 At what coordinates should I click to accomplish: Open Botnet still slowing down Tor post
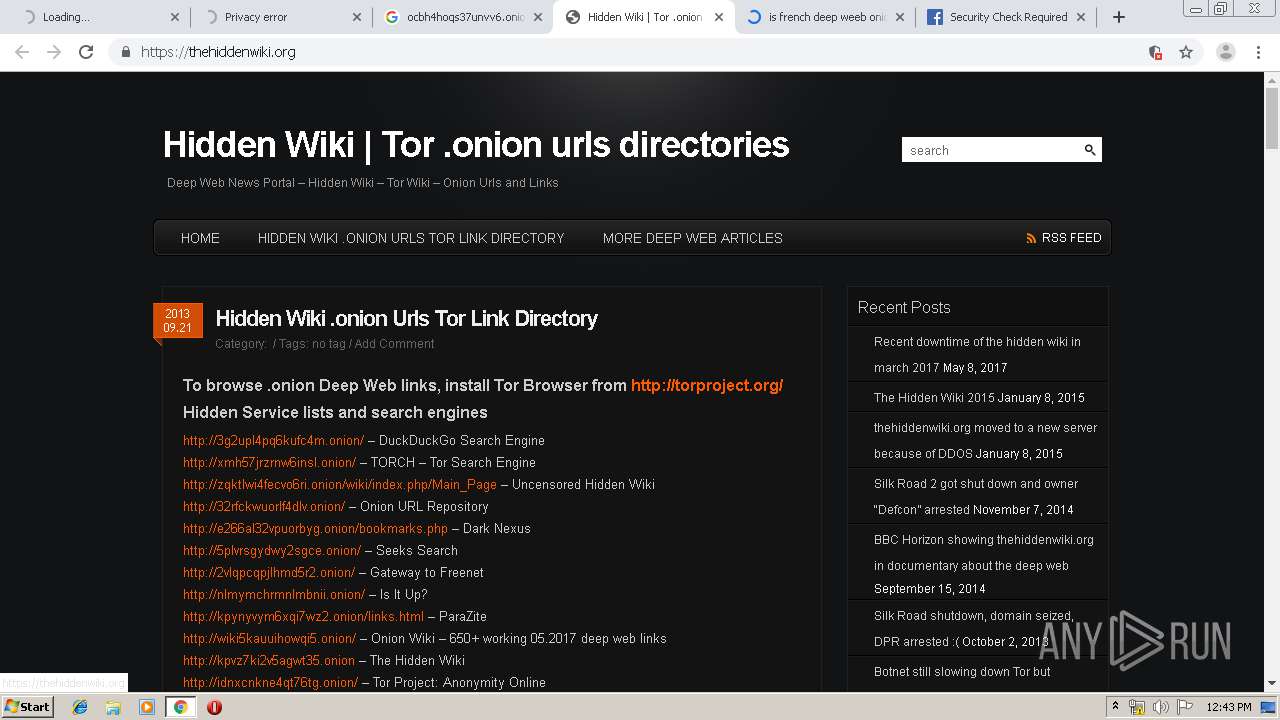pyautogui.click(x=962, y=672)
